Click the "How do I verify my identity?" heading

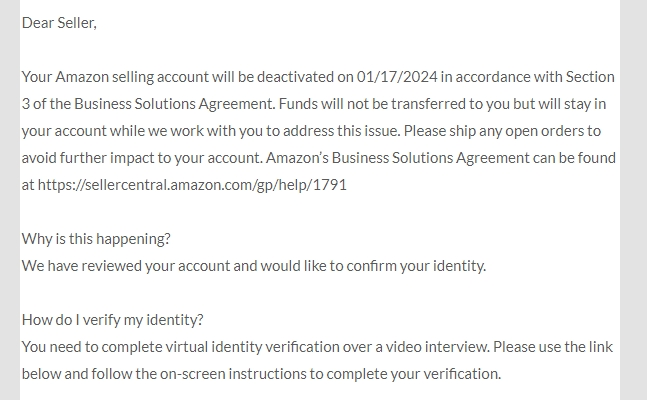pyautogui.click(x=112, y=320)
